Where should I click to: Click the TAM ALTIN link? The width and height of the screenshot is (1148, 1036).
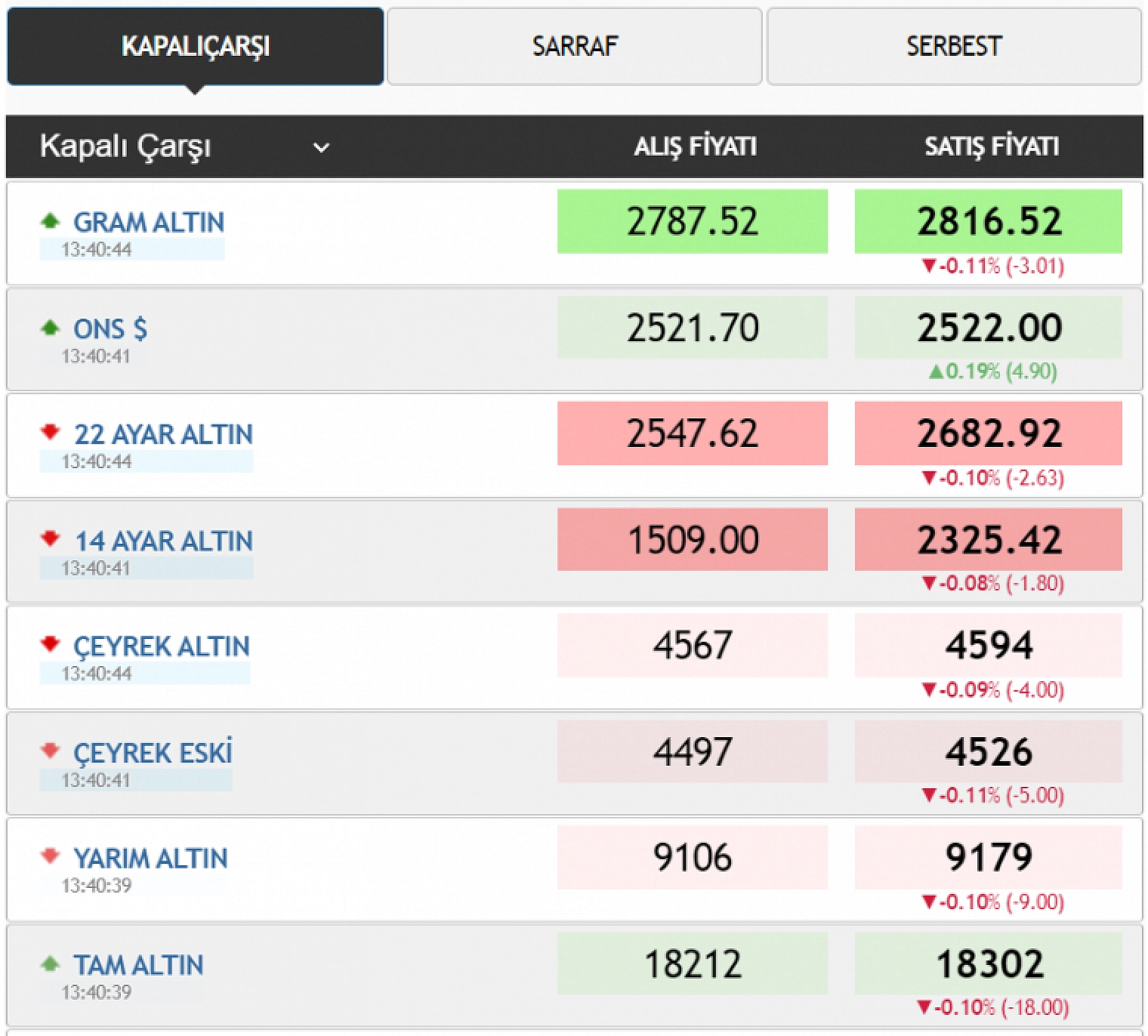point(139,965)
